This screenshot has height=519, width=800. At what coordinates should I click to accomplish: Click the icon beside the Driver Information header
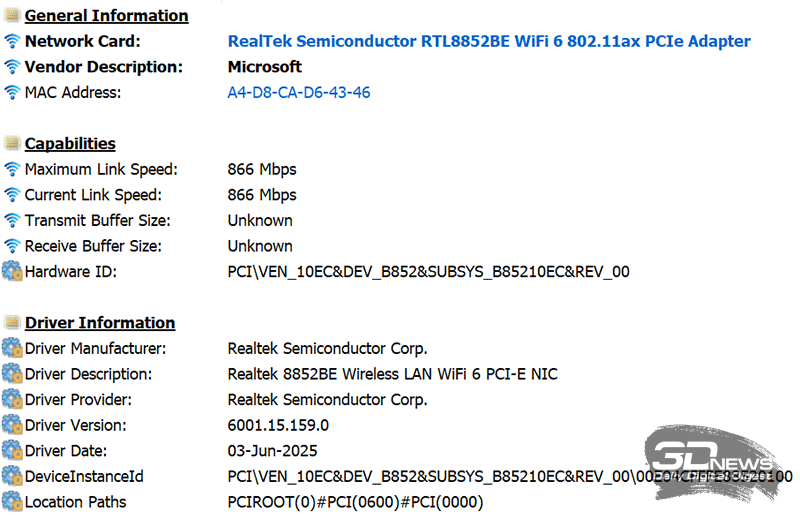[x=12, y=323]
